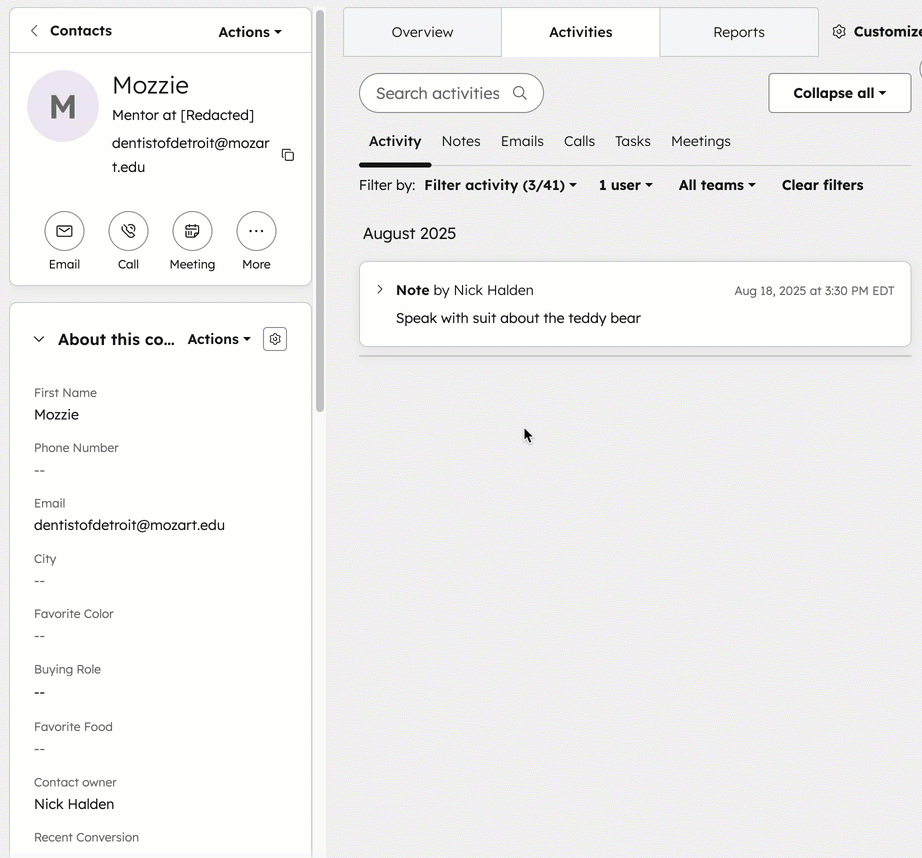Click the August 2025 month heading
Image resolution: width=922 pixels, height=858 pixels.
[409, 233]
